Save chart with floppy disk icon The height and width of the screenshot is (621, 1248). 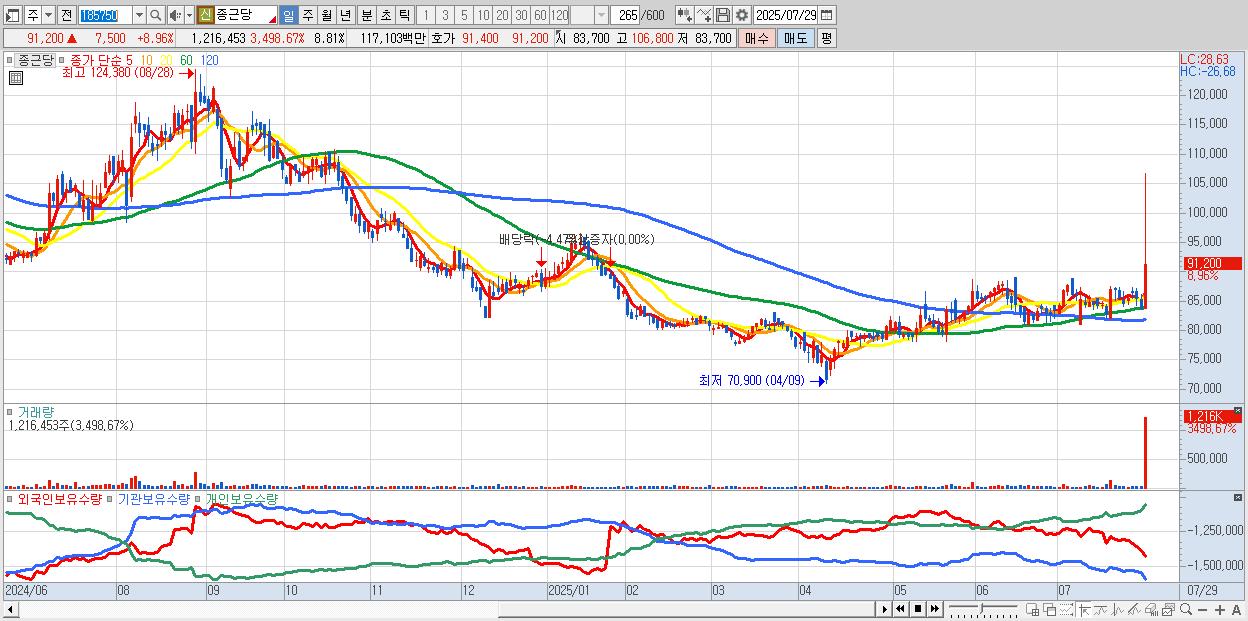(723, 16)
